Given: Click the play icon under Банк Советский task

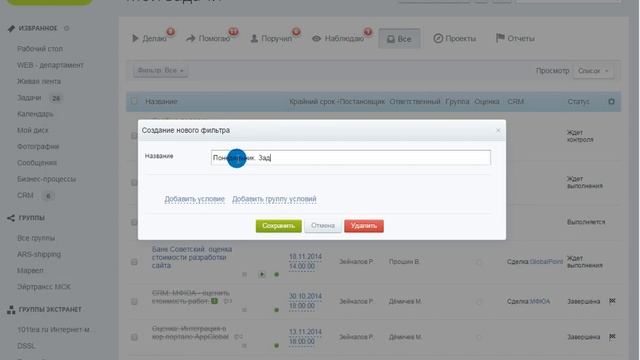Looking at the screenshot, I should point(262,274).
